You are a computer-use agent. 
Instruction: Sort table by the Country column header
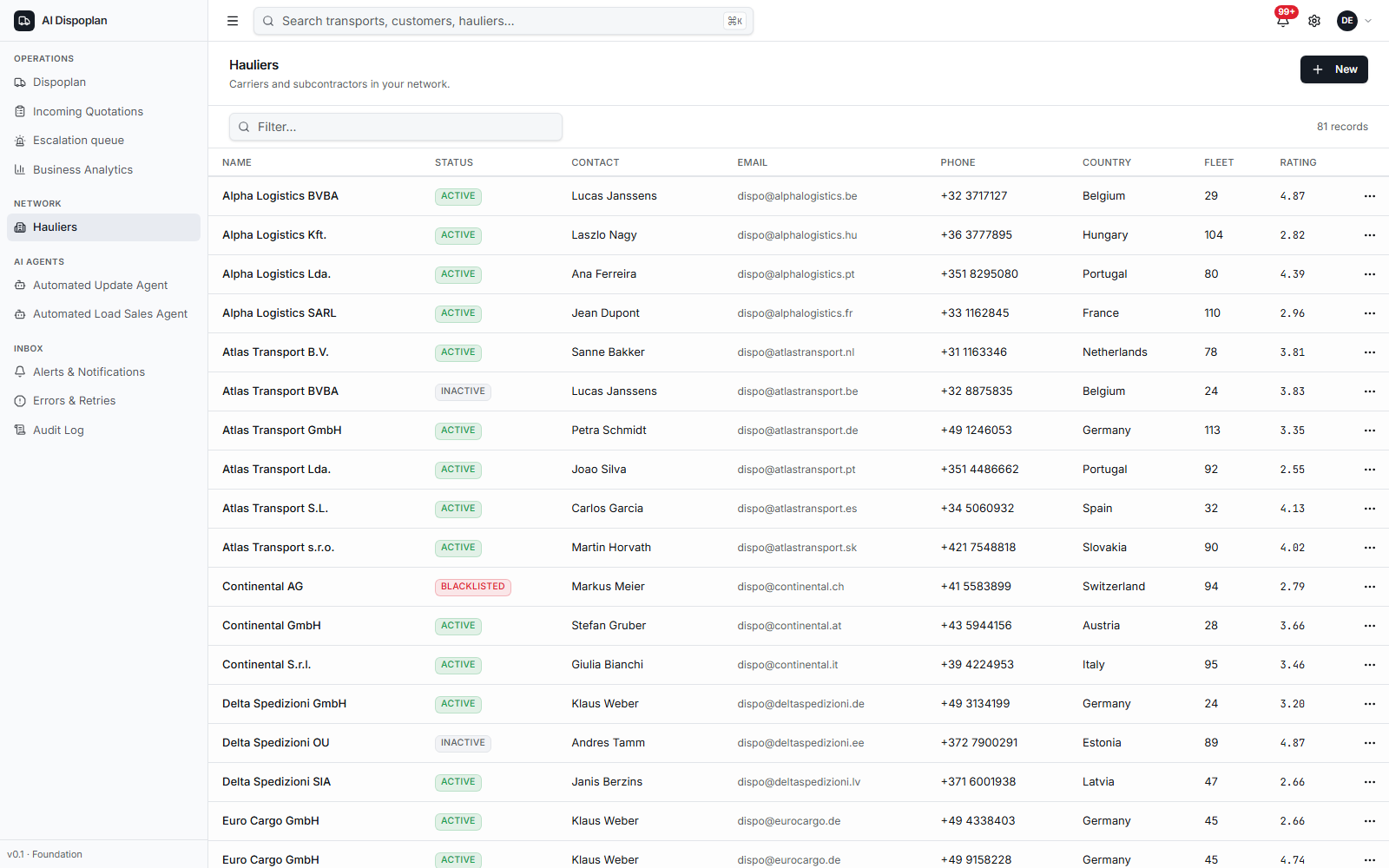1107,162
